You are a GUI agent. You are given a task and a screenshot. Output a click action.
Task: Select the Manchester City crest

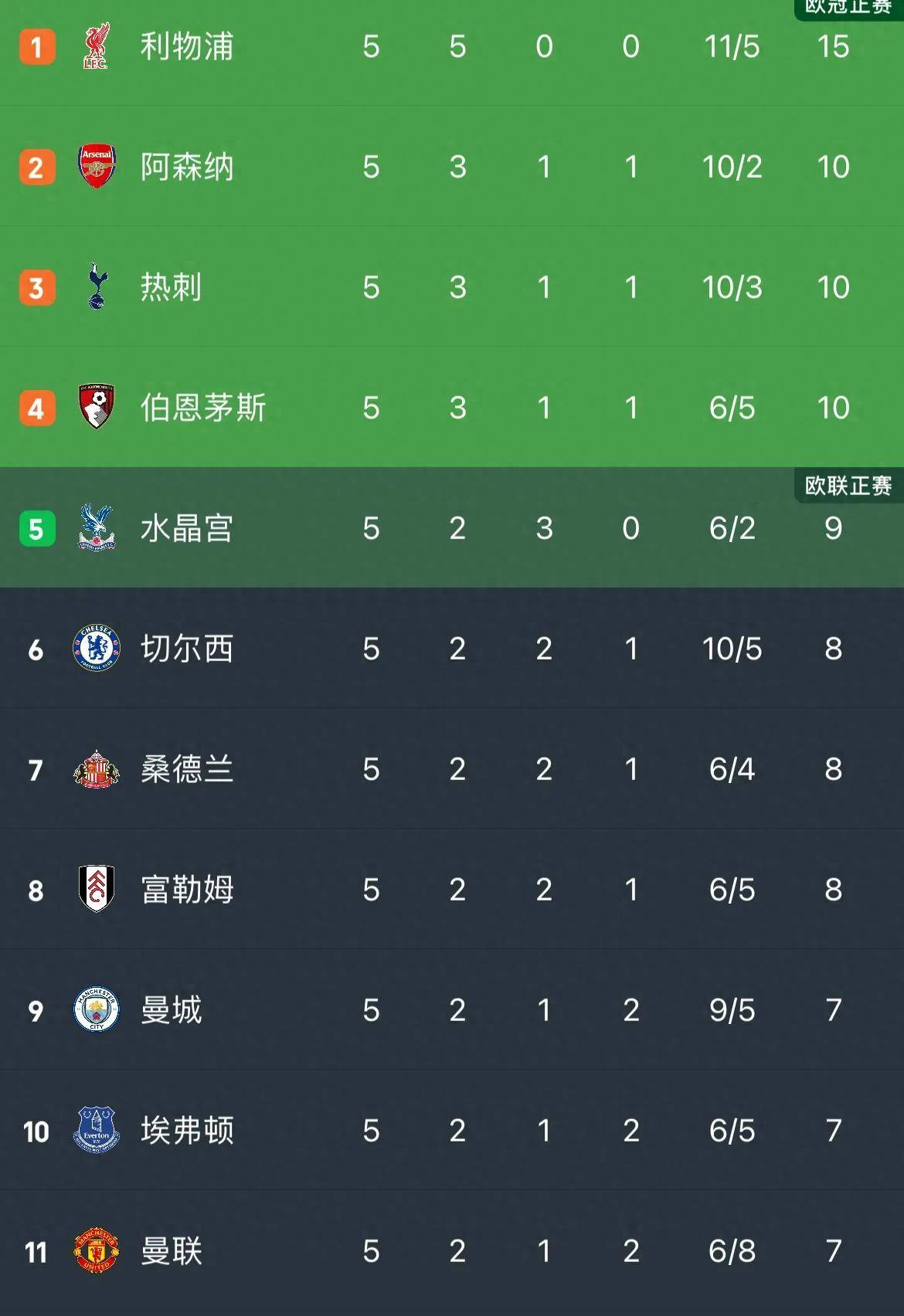click(x=97, y=1009)
